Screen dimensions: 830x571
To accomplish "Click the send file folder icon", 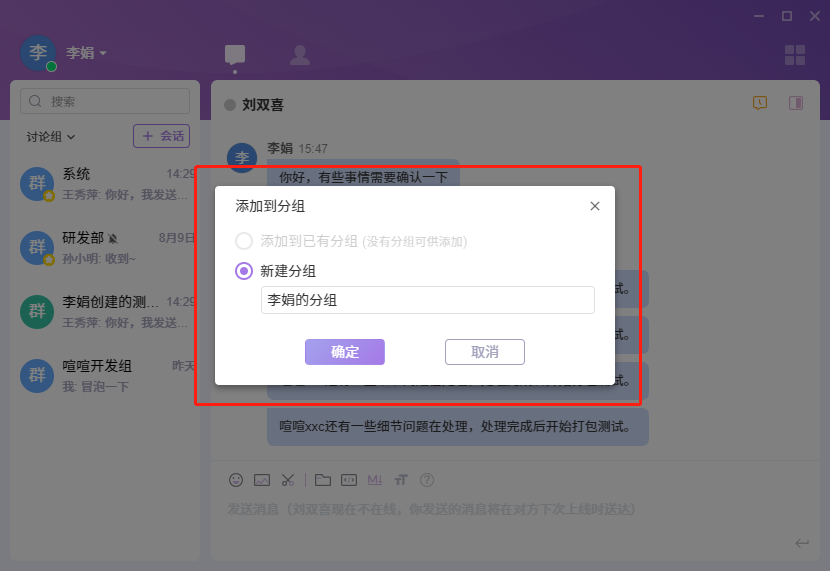I will (323, 480).
